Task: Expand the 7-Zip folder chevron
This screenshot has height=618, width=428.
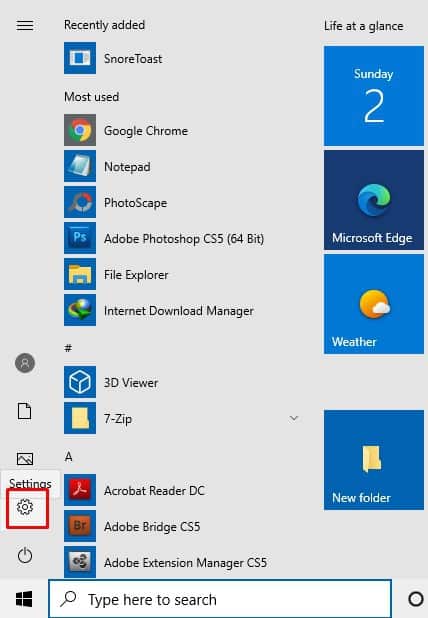Action: point(294,418)
